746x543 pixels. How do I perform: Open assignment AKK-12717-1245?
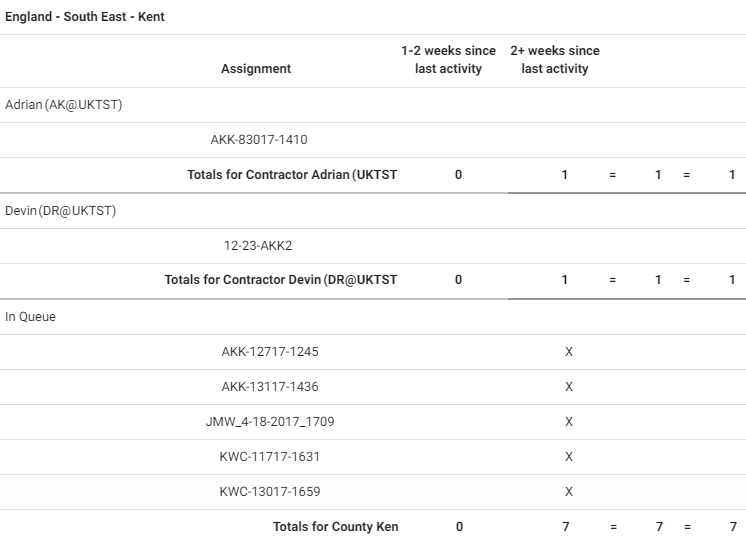270,352
